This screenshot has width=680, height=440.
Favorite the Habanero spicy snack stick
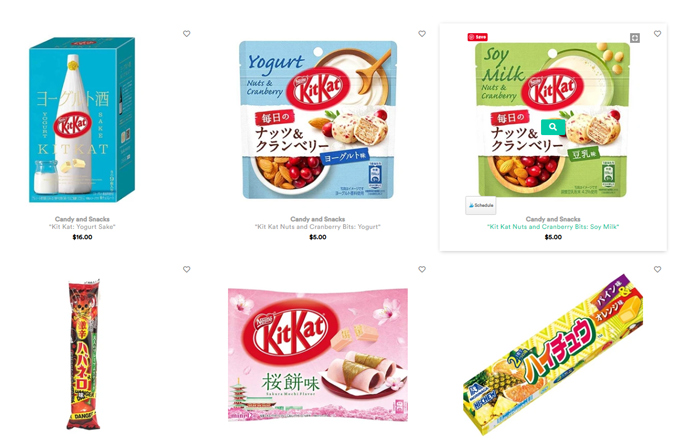[186, 269]
